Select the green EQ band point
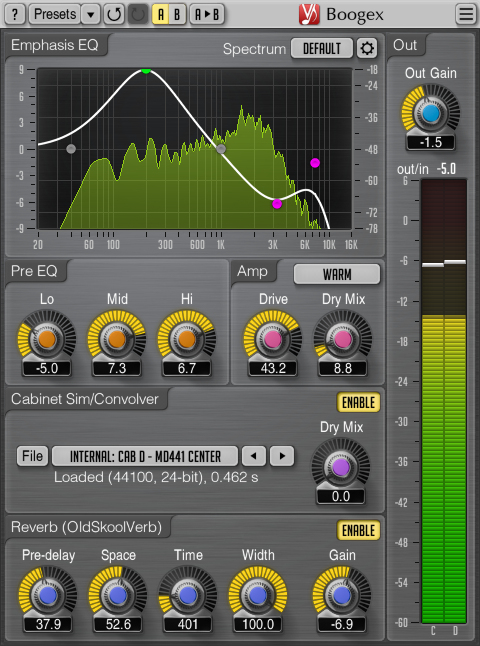 pos(146,70)
